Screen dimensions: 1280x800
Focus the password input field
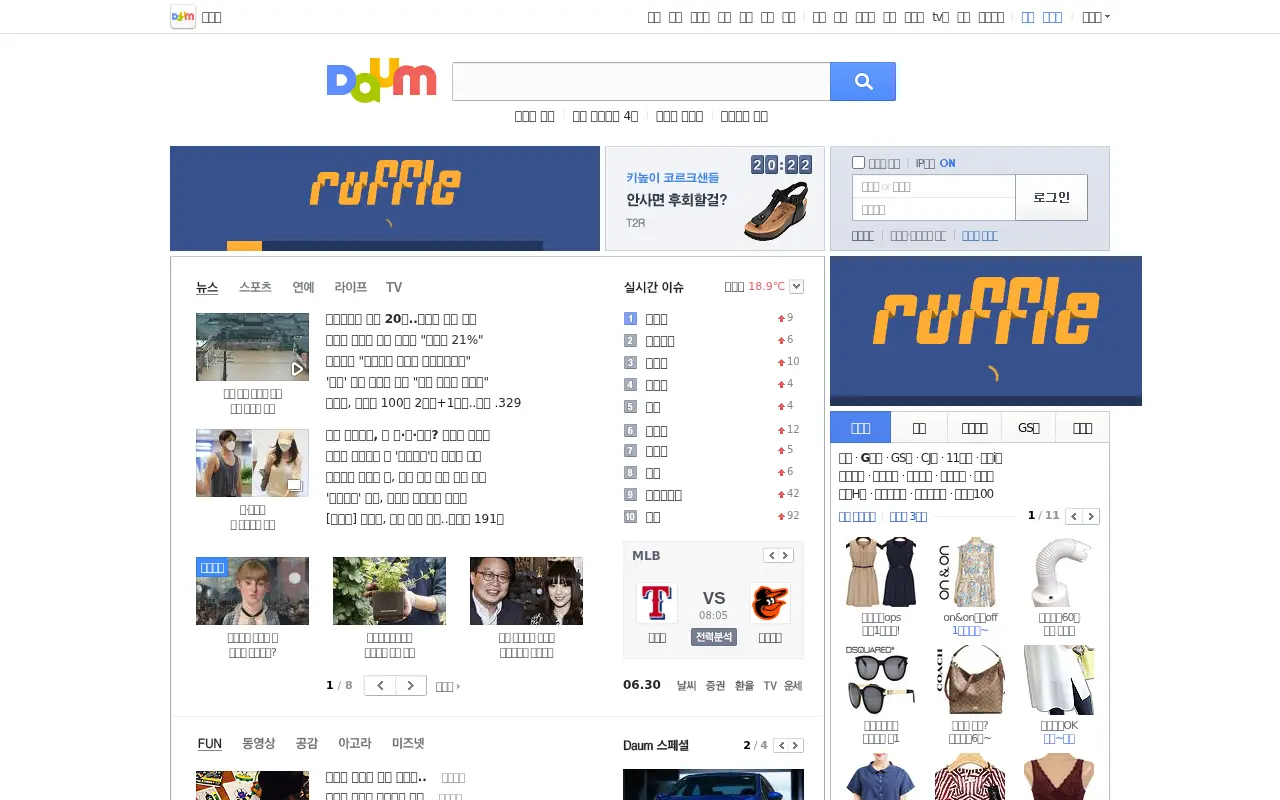934,210
